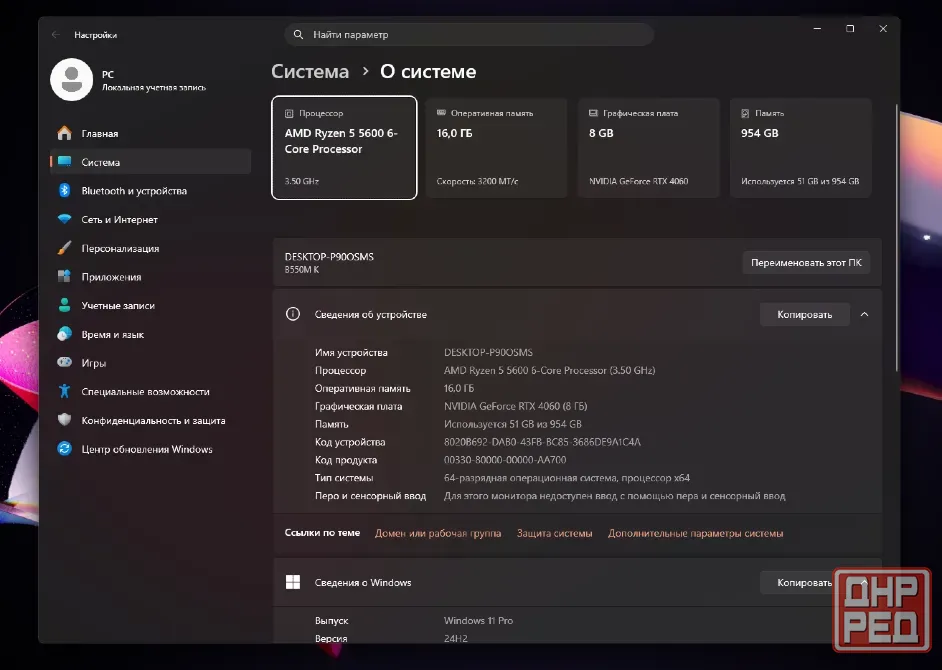Open Специальные возможности page
Image resolution: width=942 pixels, height=670 pixels.
150,392
